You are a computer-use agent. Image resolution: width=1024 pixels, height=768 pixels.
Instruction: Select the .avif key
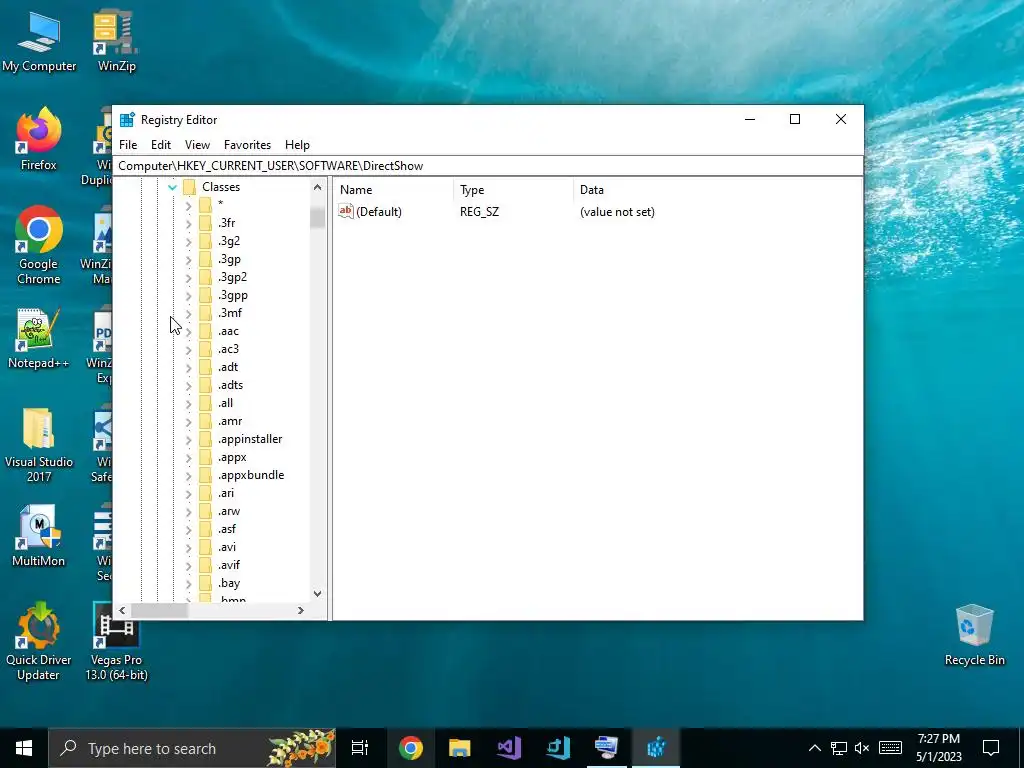229,566
